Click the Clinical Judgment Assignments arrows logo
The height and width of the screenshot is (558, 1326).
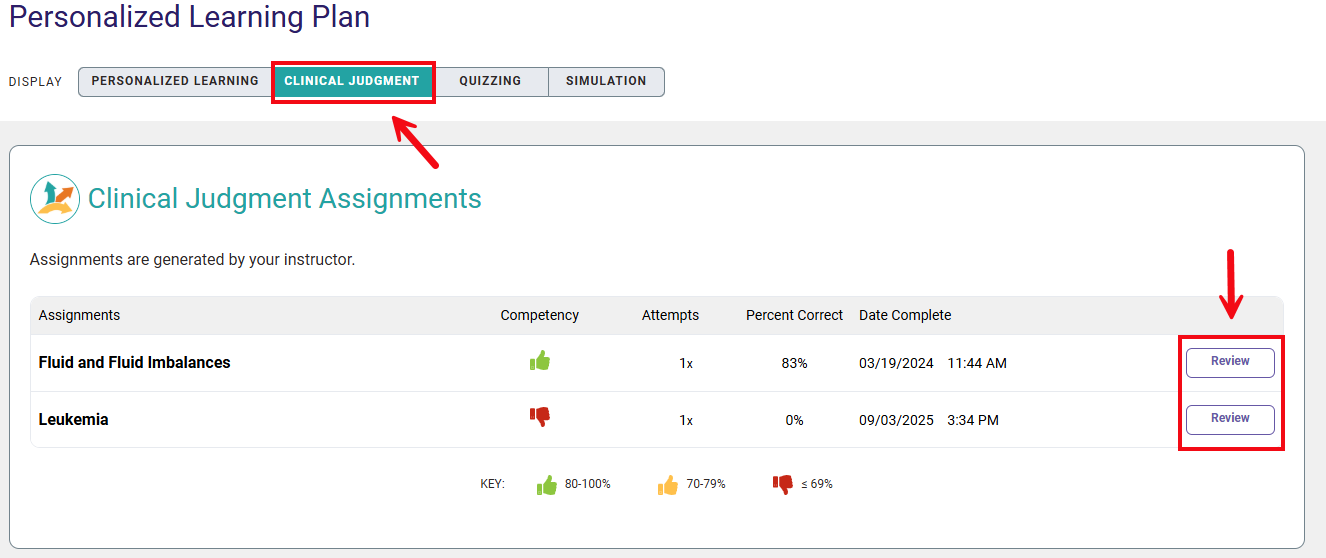coord(55,198)
